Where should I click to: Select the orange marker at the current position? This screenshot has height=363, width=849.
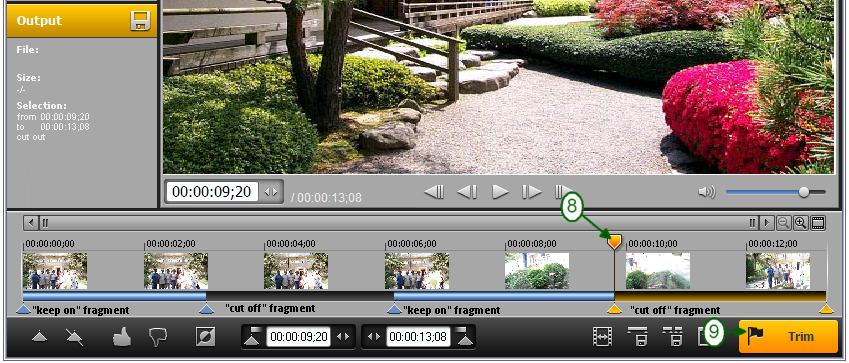tap(614, 309)
